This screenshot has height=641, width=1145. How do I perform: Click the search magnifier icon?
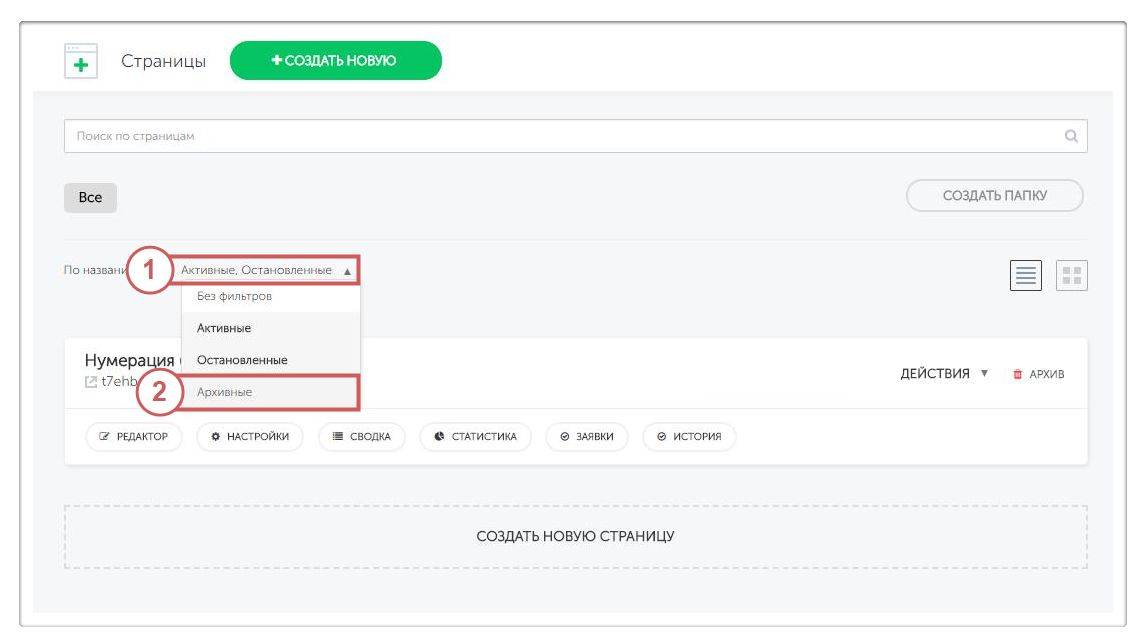click(x=1071, y=137)
